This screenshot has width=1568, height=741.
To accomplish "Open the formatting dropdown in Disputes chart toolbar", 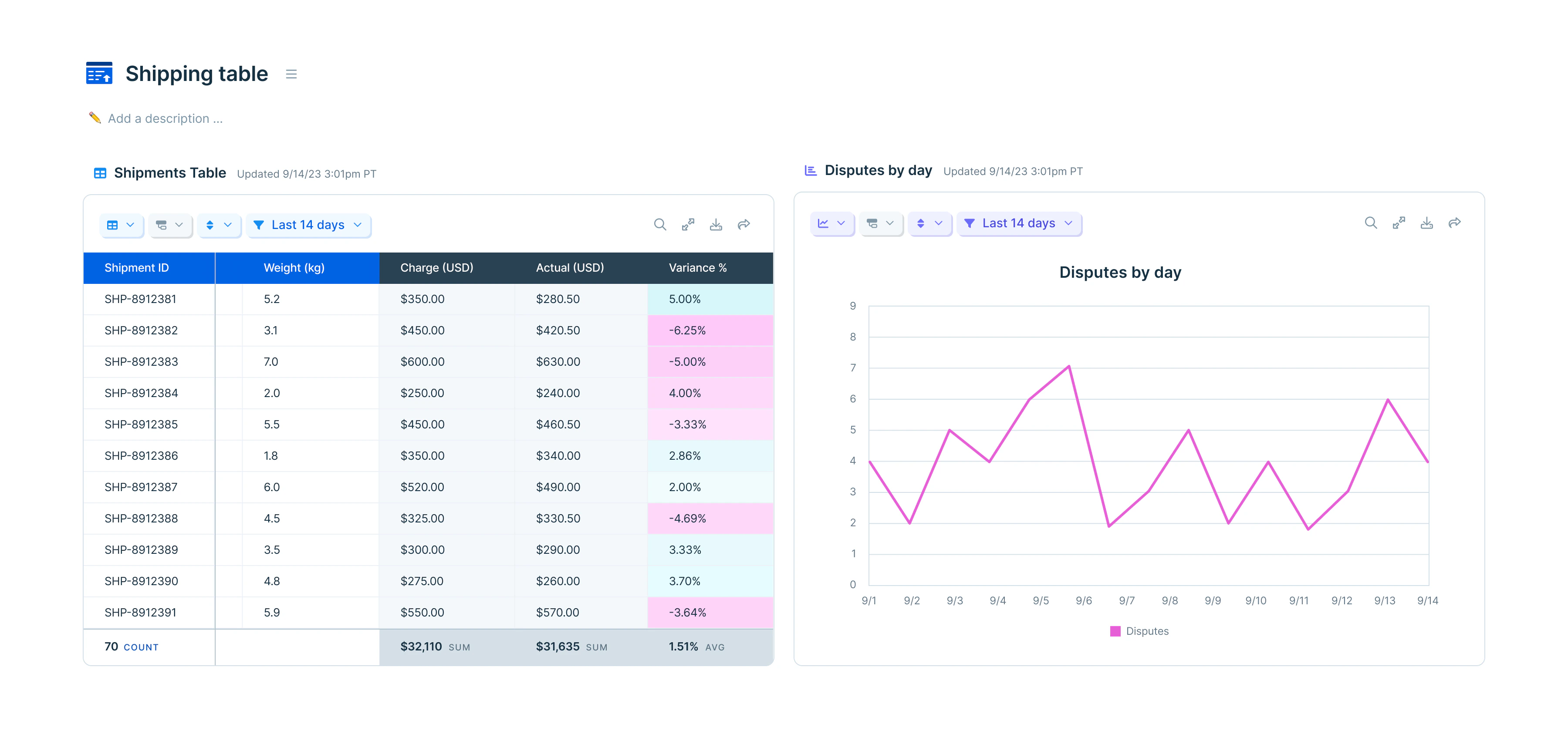I will 880,223.
